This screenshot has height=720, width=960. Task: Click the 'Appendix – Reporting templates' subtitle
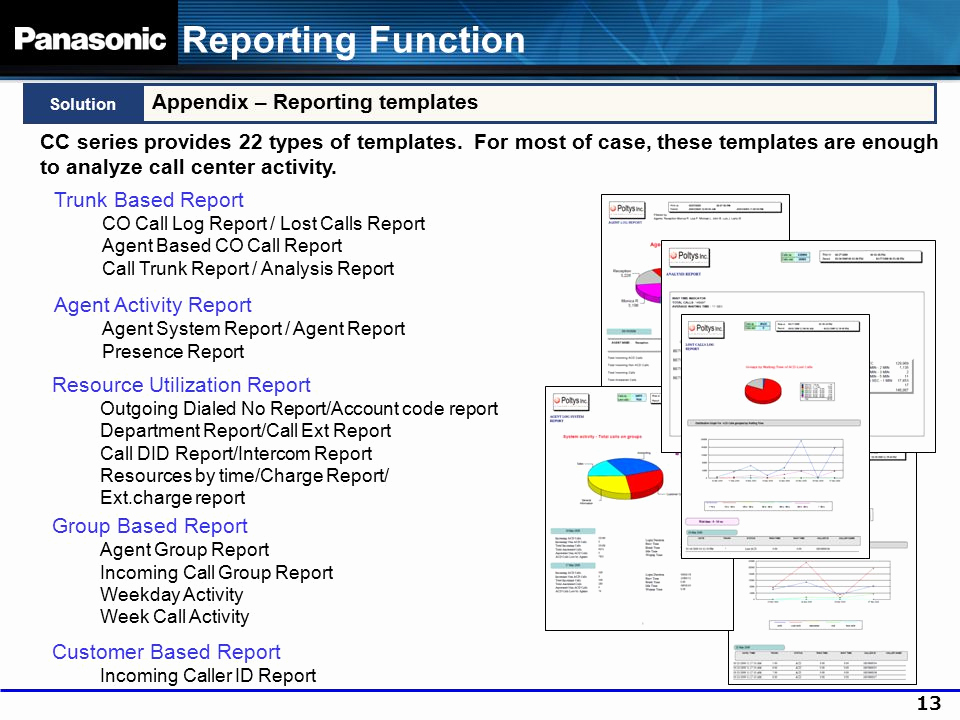tap(315, 102)
